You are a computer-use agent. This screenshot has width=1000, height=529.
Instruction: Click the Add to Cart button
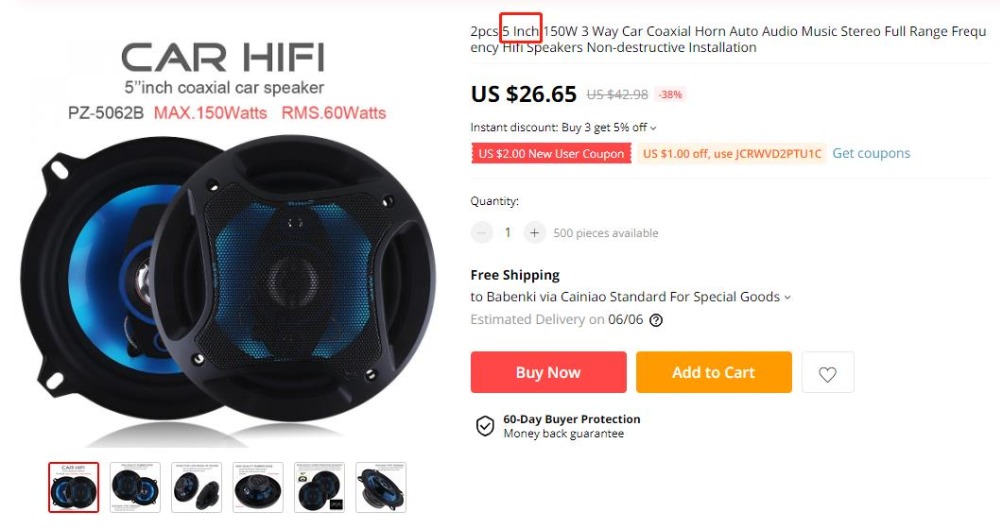point(714,372)
